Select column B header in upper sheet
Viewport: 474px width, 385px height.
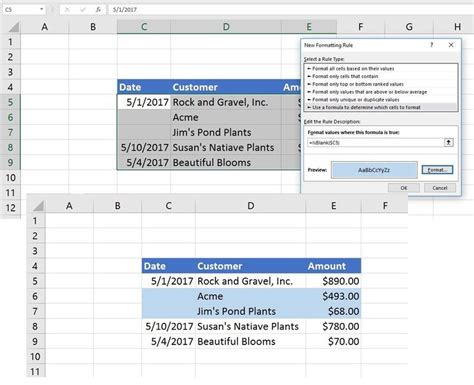pyautogui.click(x=93, y=27)
